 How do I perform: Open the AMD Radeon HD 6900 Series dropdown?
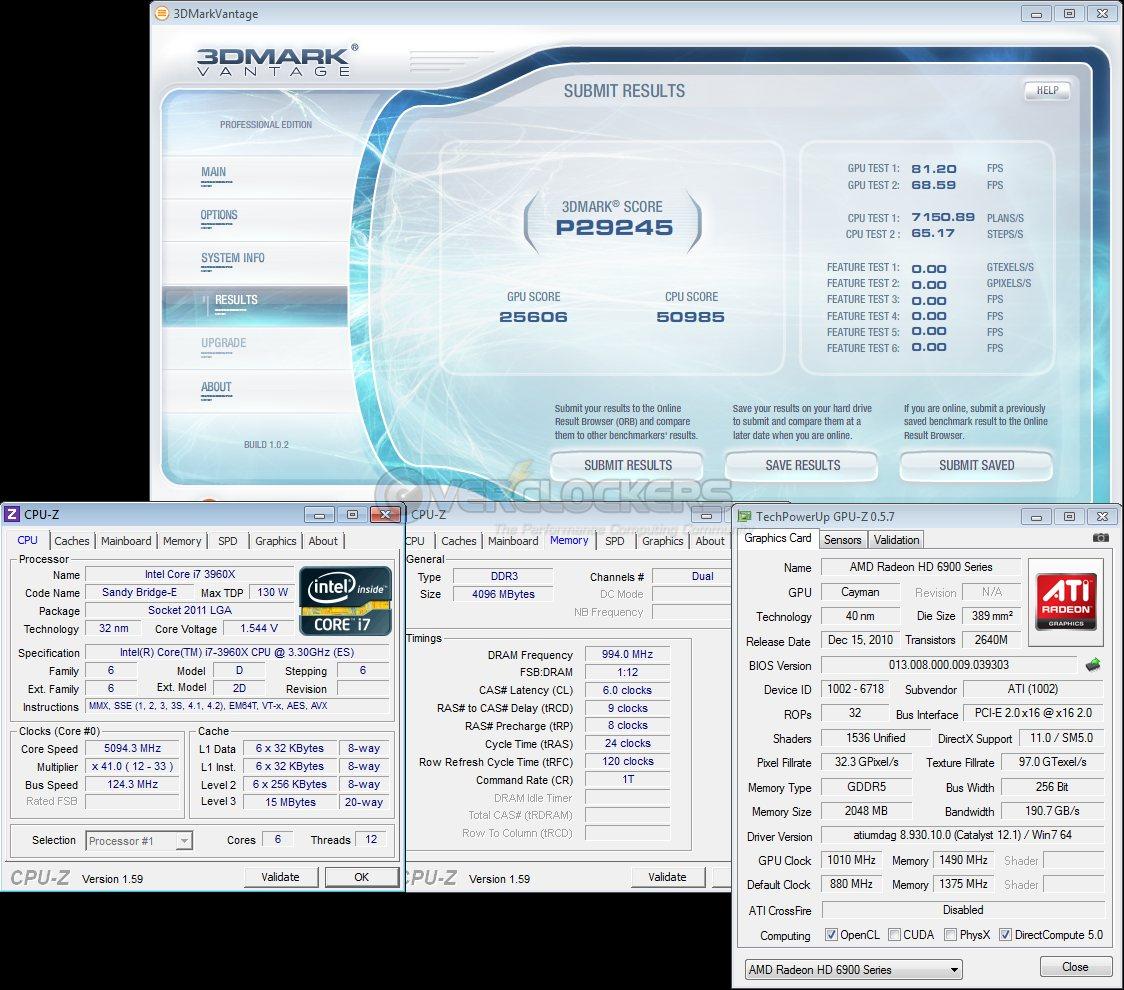pyautogui.click(x=853, y=970)
